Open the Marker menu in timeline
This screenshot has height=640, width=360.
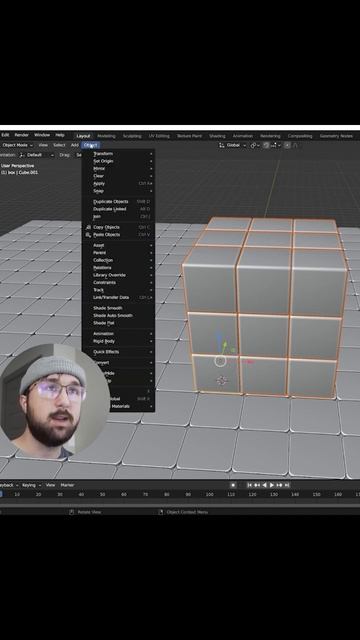click(x=67, y=485)
